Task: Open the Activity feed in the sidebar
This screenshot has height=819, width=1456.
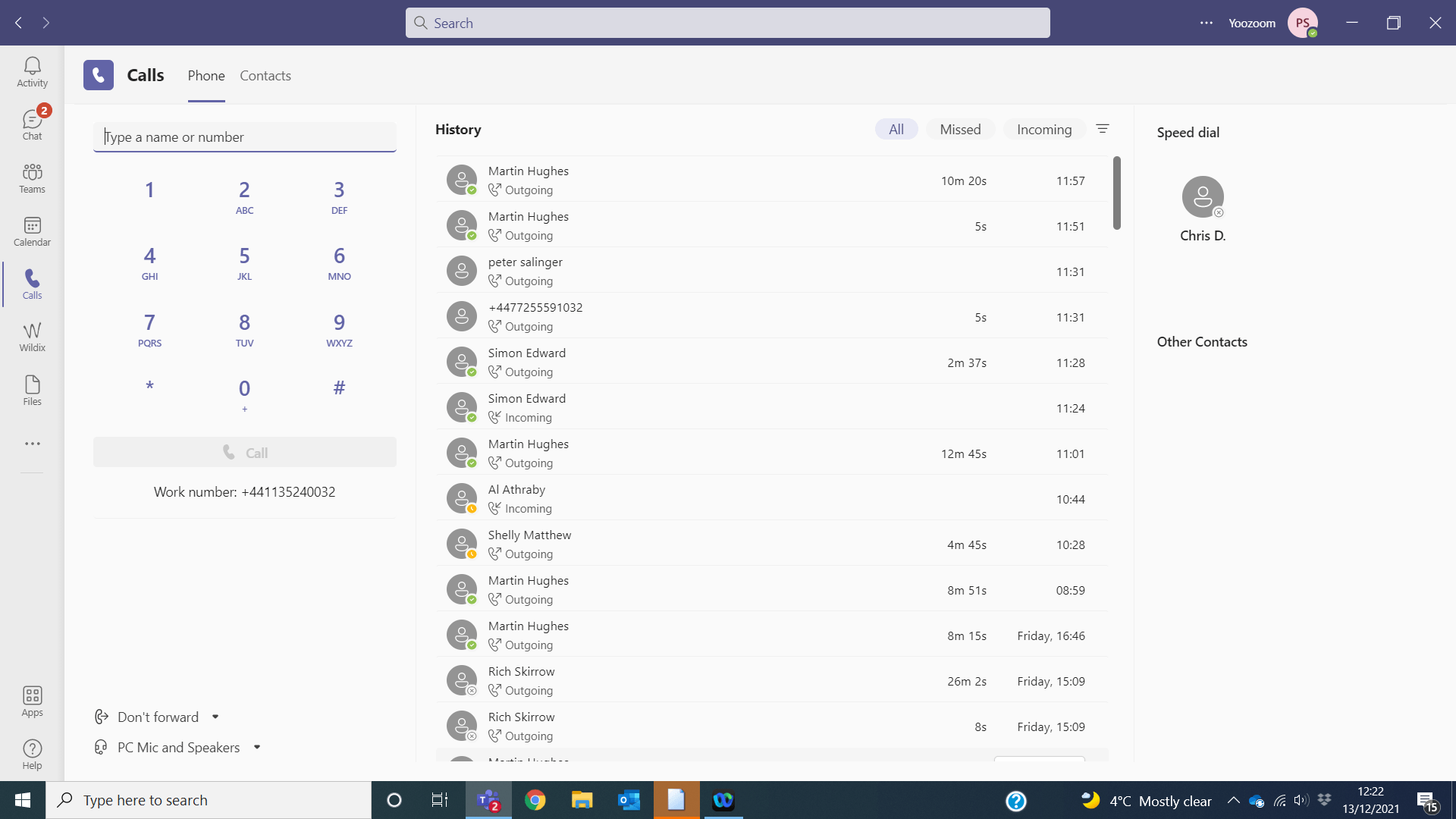Action: tap(32, 72)
